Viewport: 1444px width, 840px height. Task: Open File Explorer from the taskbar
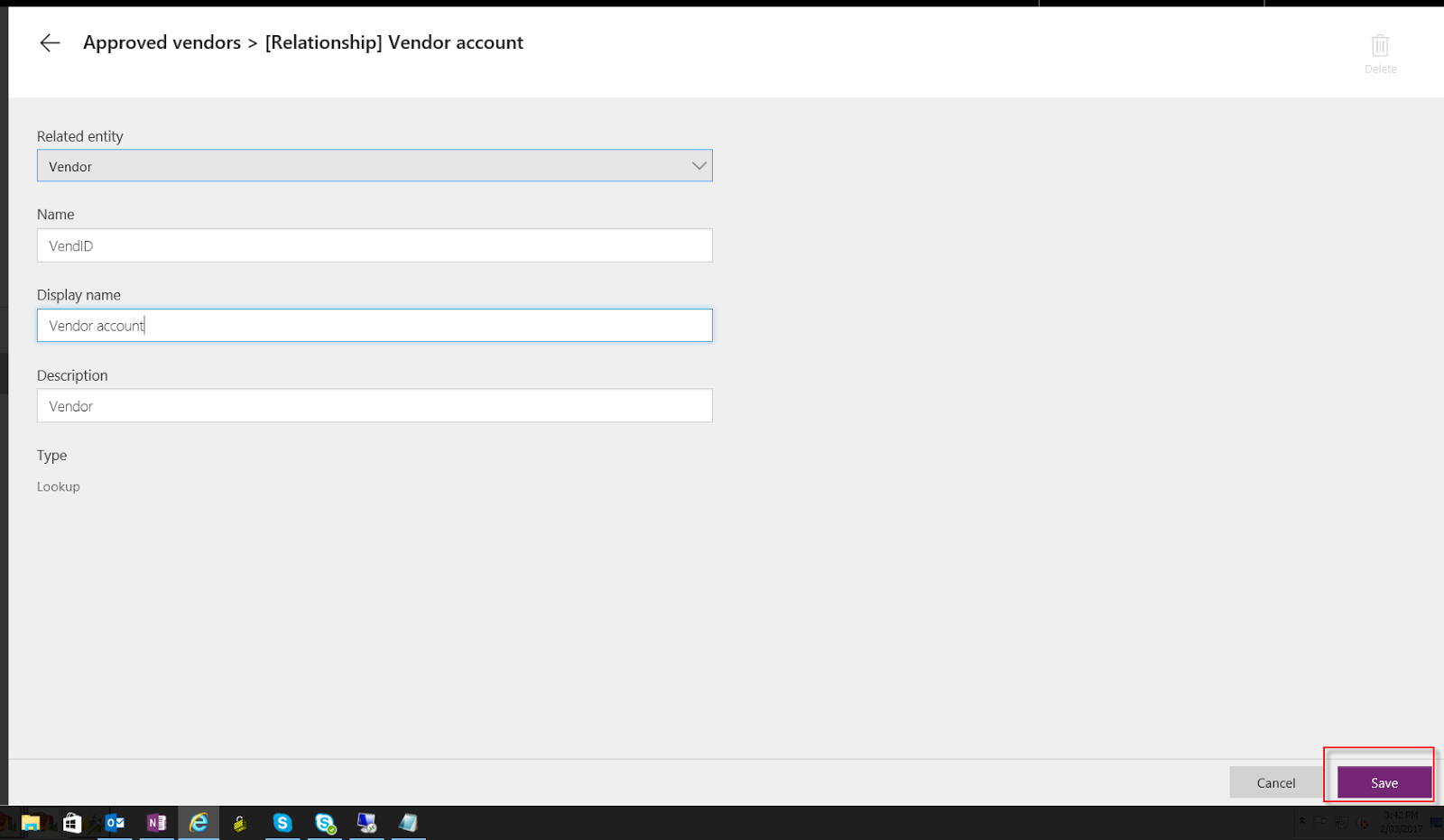click(30, 822)
